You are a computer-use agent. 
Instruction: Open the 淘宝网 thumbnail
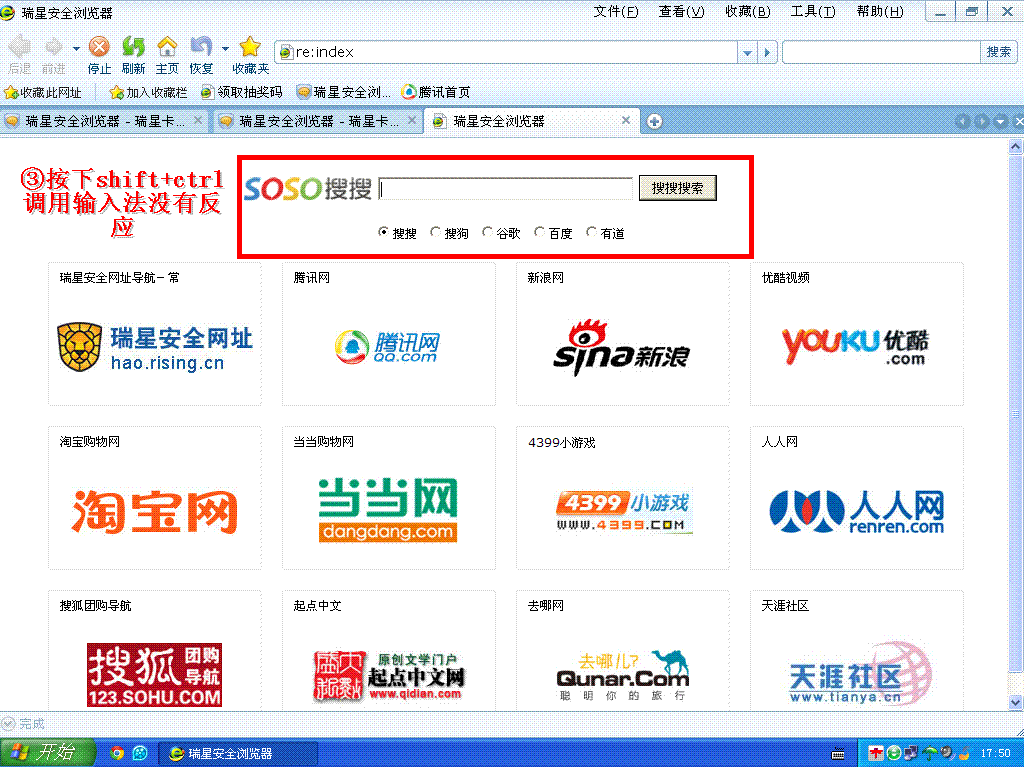155,498
